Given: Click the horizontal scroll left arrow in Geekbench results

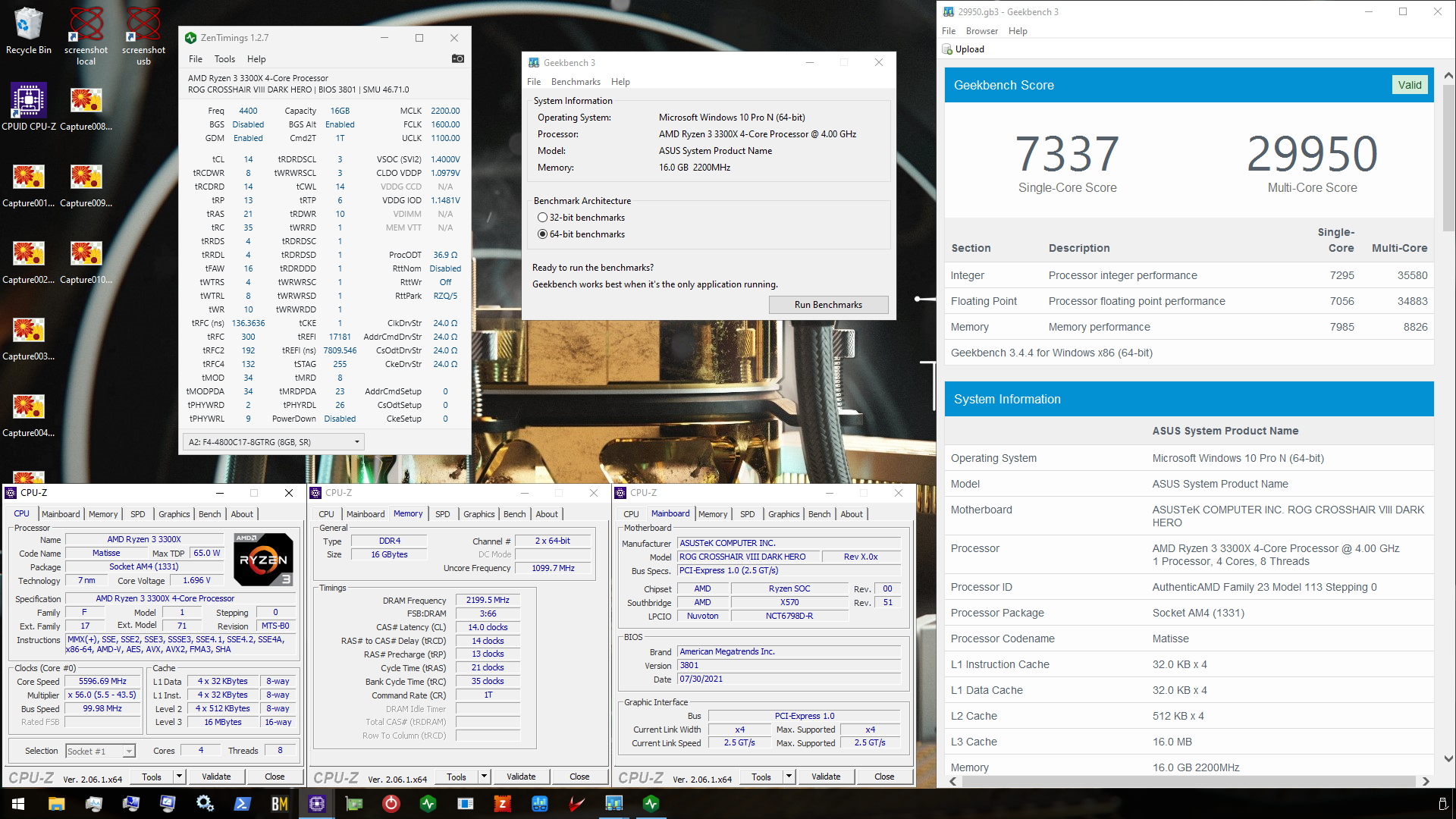Looking at the screenshot, I should coord(953,781).
